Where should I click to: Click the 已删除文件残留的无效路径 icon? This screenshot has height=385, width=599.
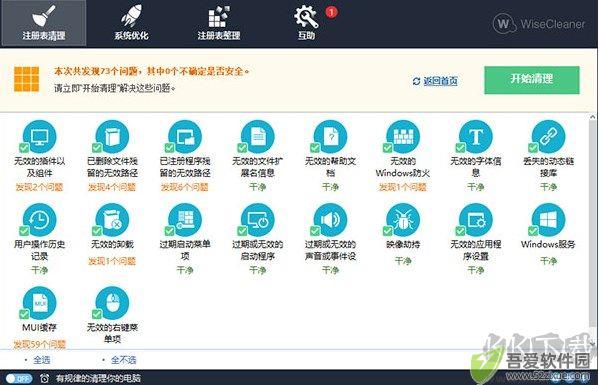pyautogui.click(x=112, y=137)
